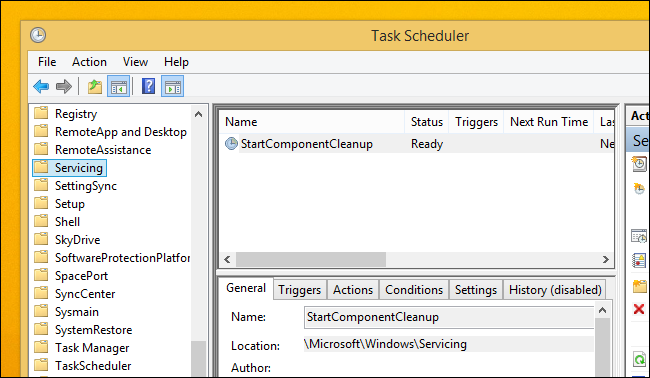Select the SystemRestore folder

pyautogui.click(x=93, y=330)
